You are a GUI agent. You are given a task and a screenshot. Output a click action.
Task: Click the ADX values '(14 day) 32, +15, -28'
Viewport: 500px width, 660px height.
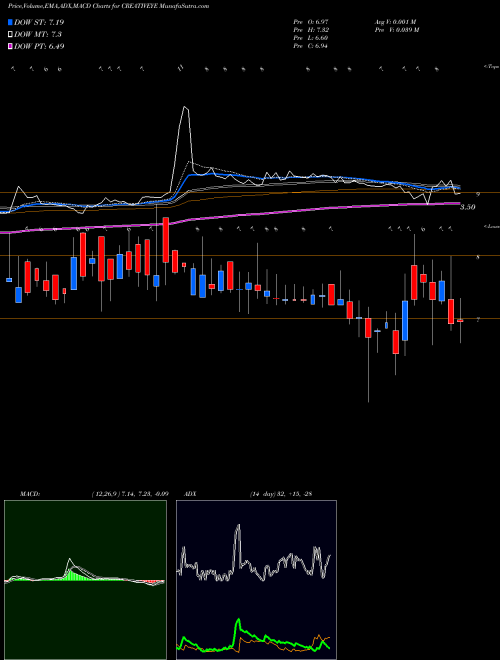point(280,493)
